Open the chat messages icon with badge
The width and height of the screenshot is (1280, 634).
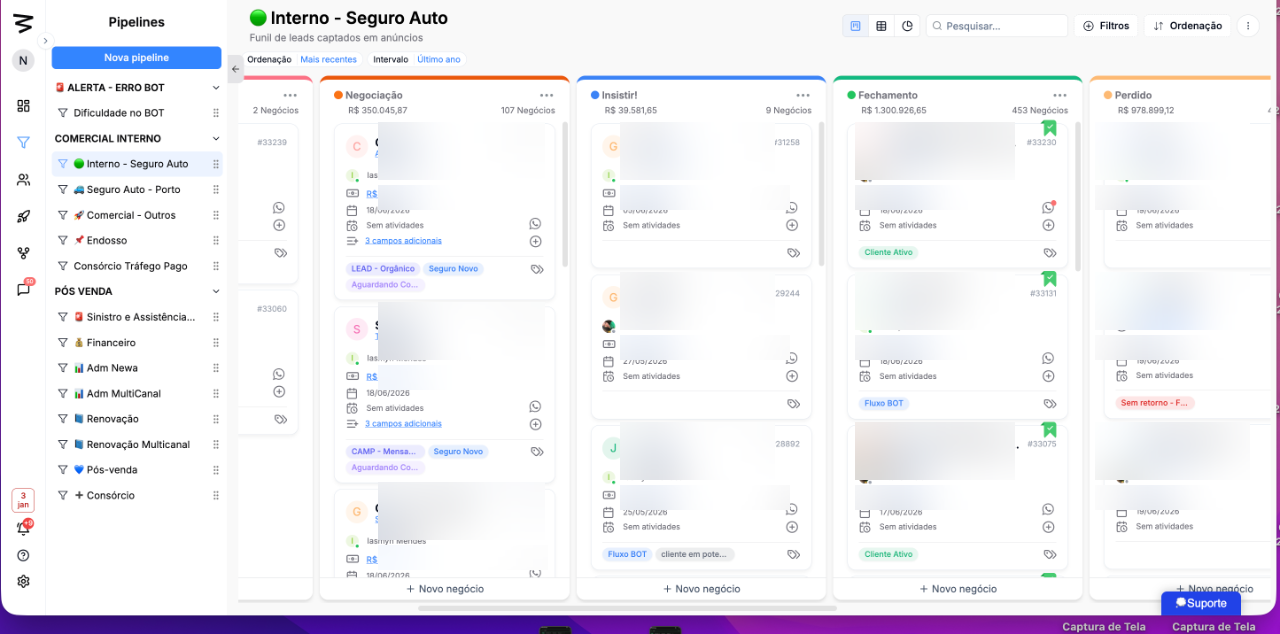(23, 289)
